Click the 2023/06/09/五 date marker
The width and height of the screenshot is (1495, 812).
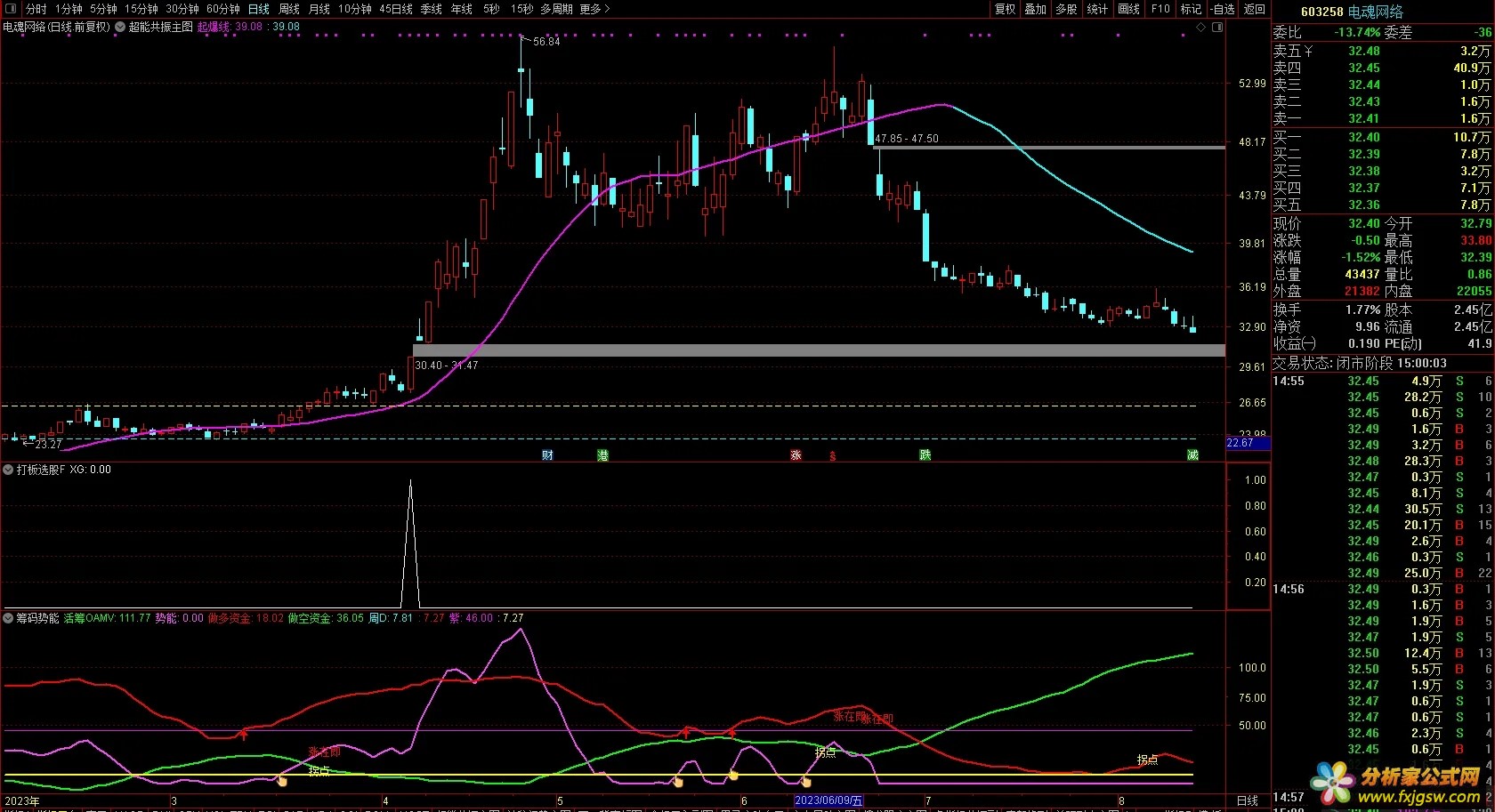click(x=828, y=800)
